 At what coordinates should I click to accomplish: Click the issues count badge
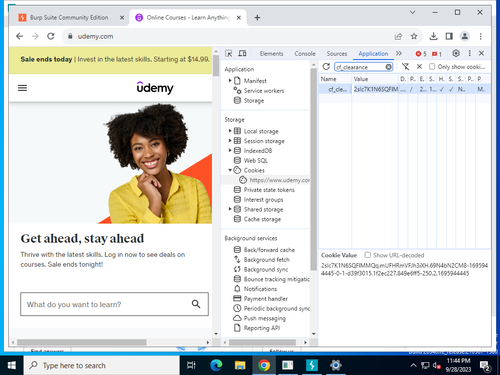(437, 54)
